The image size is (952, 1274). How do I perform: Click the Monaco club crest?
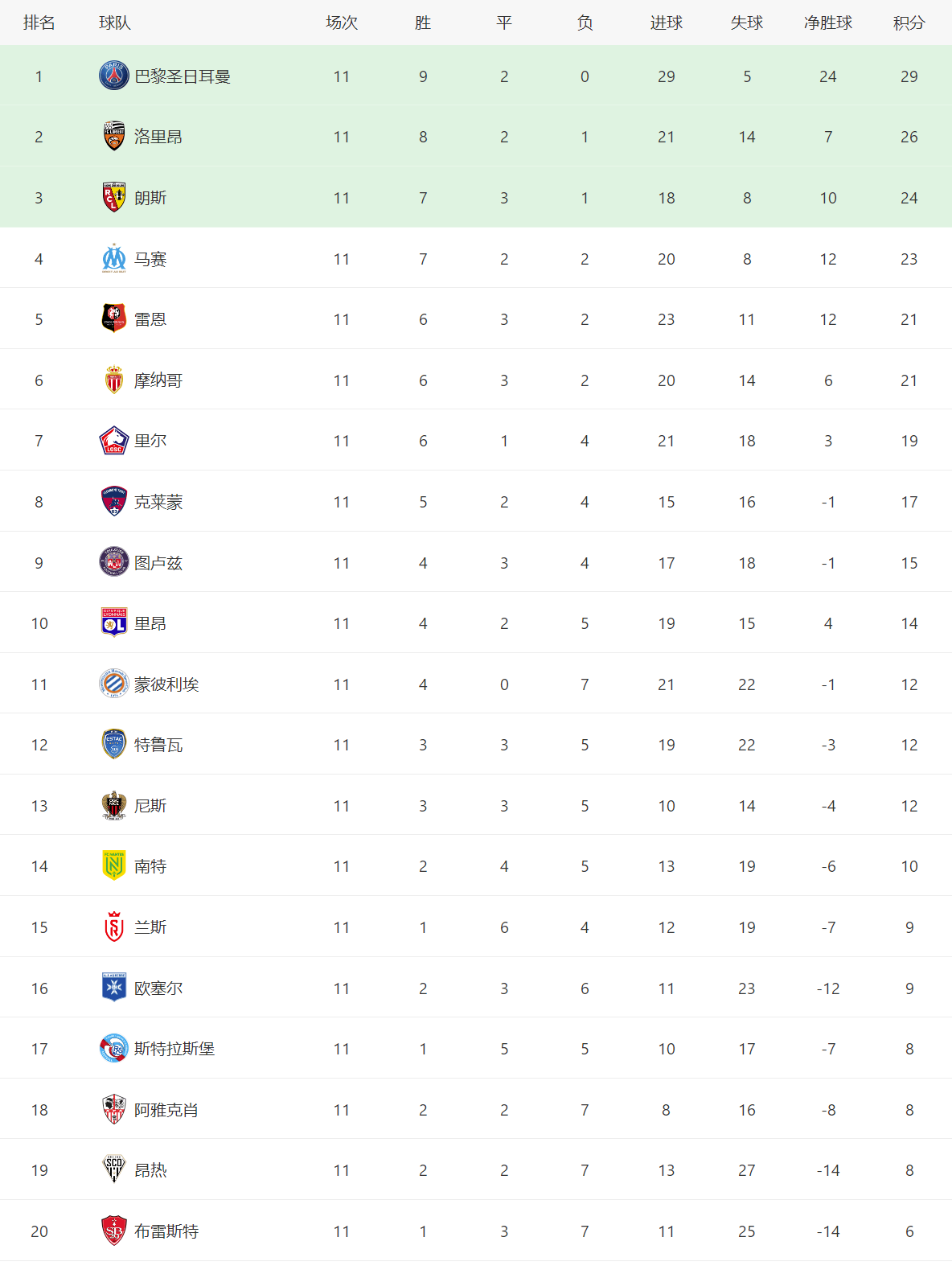coord(114,380)
